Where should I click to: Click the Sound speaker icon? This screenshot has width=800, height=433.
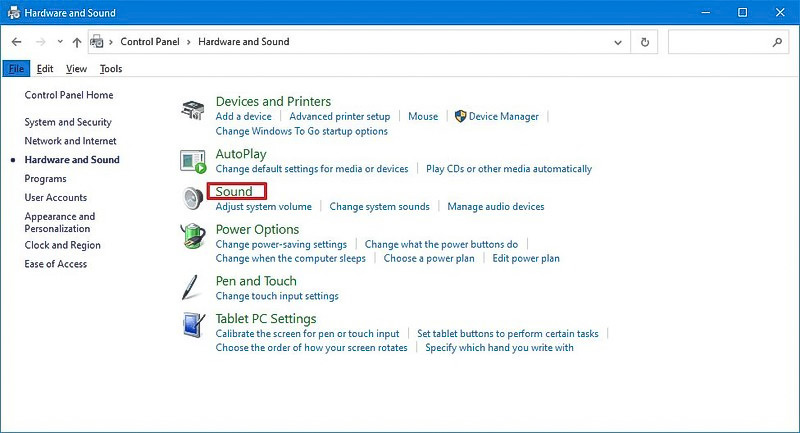pos(193,198)
